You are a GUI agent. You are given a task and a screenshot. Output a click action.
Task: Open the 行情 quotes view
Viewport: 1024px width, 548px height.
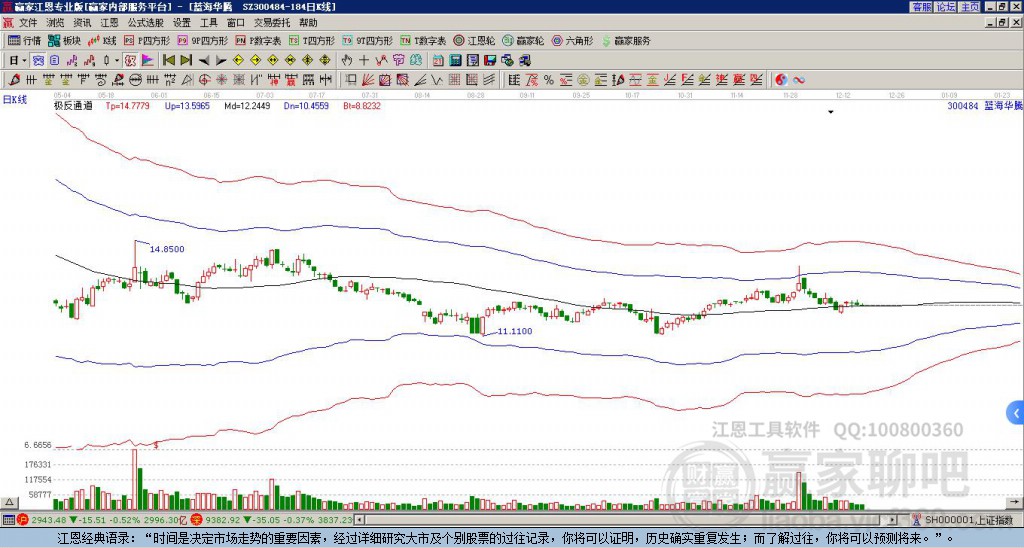[24, 40]
